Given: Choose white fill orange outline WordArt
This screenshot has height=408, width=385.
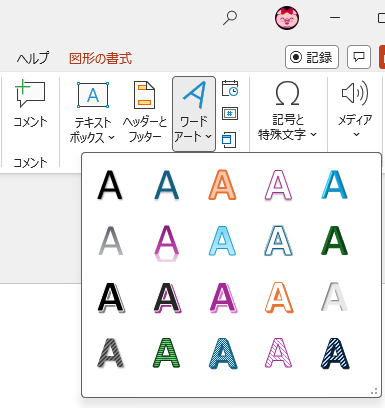Looking at the screenshot, I should (279, 297).
